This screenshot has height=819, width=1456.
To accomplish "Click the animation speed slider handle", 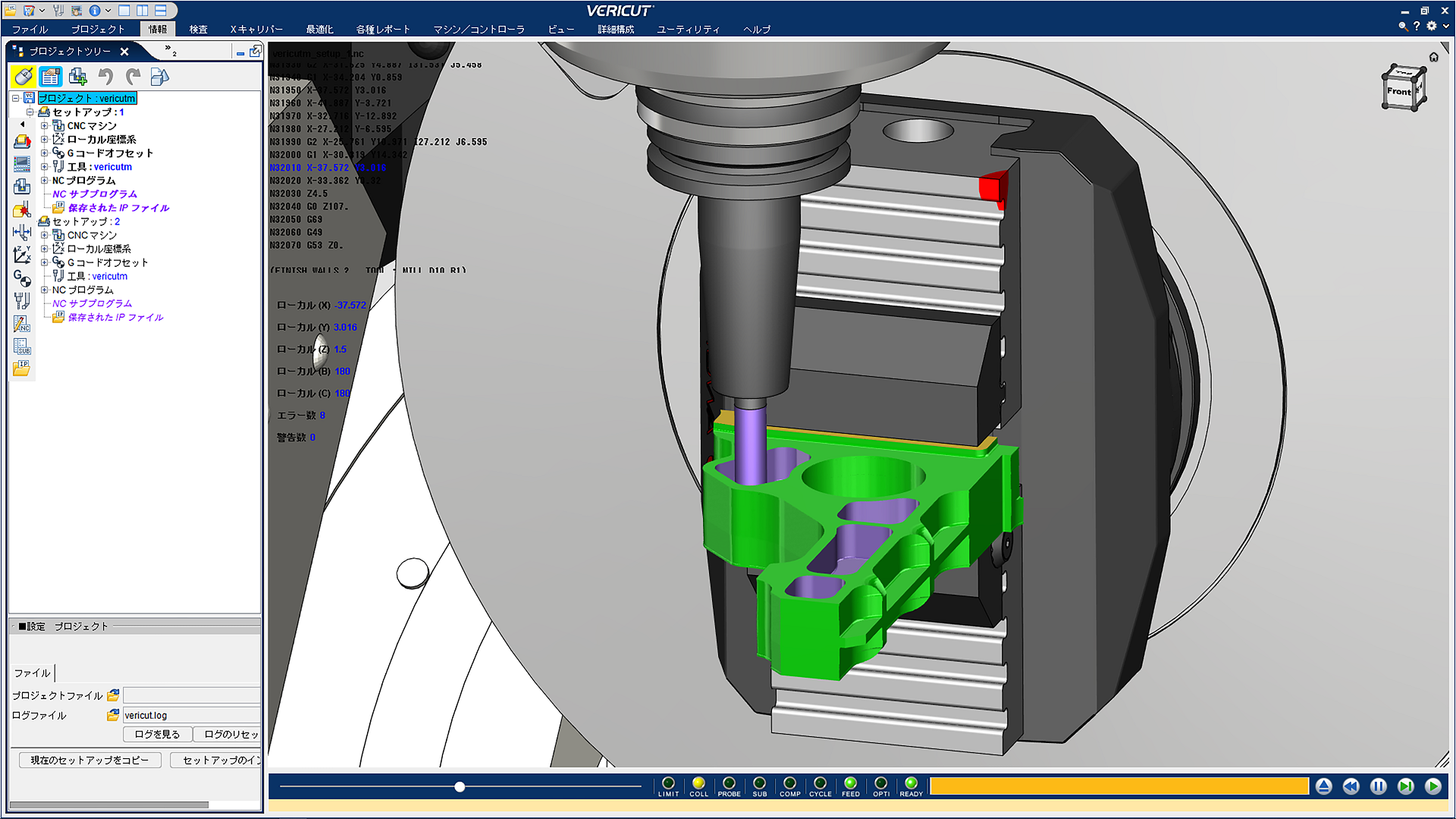I will [460, 787].
